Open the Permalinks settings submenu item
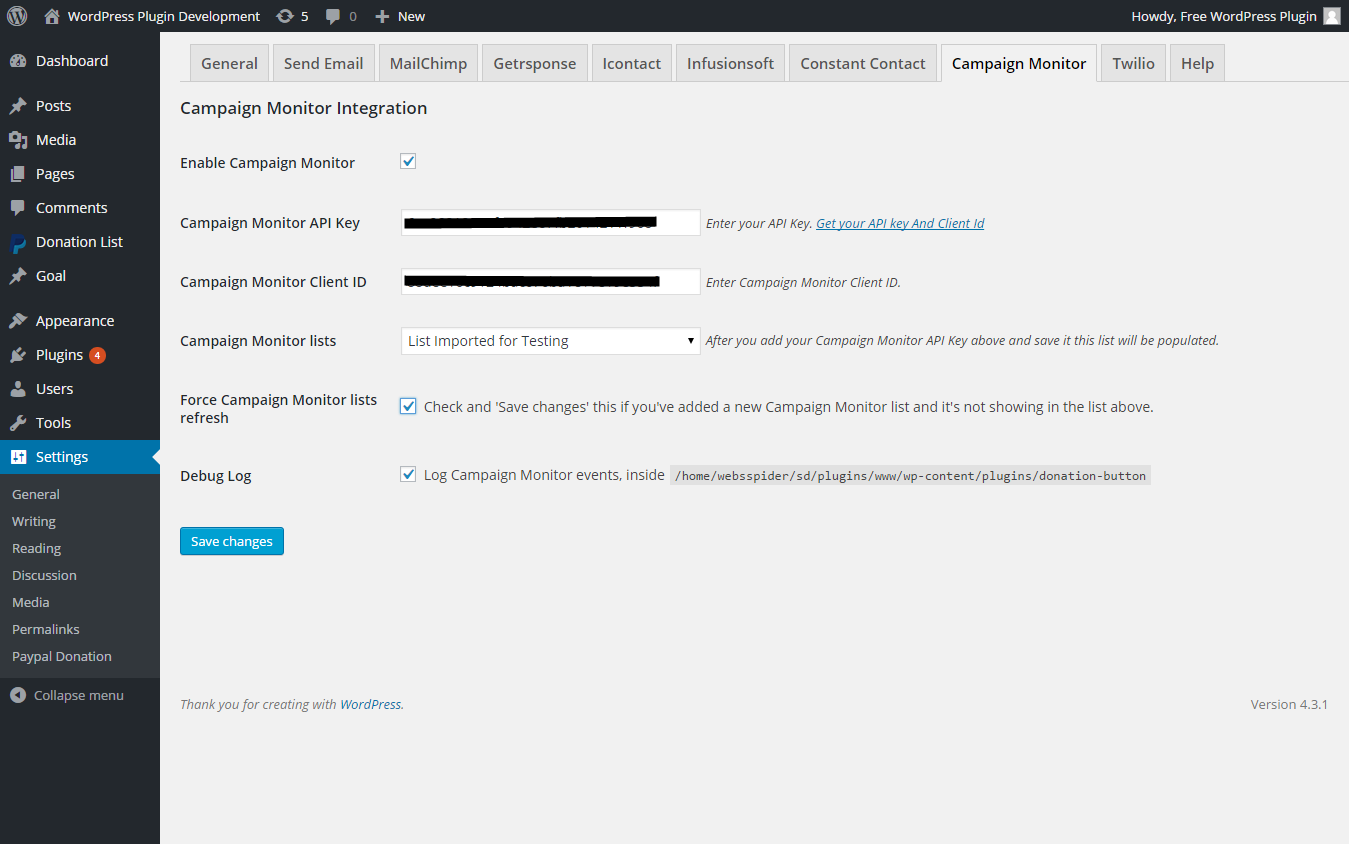1349x844 pixels. 46,629
